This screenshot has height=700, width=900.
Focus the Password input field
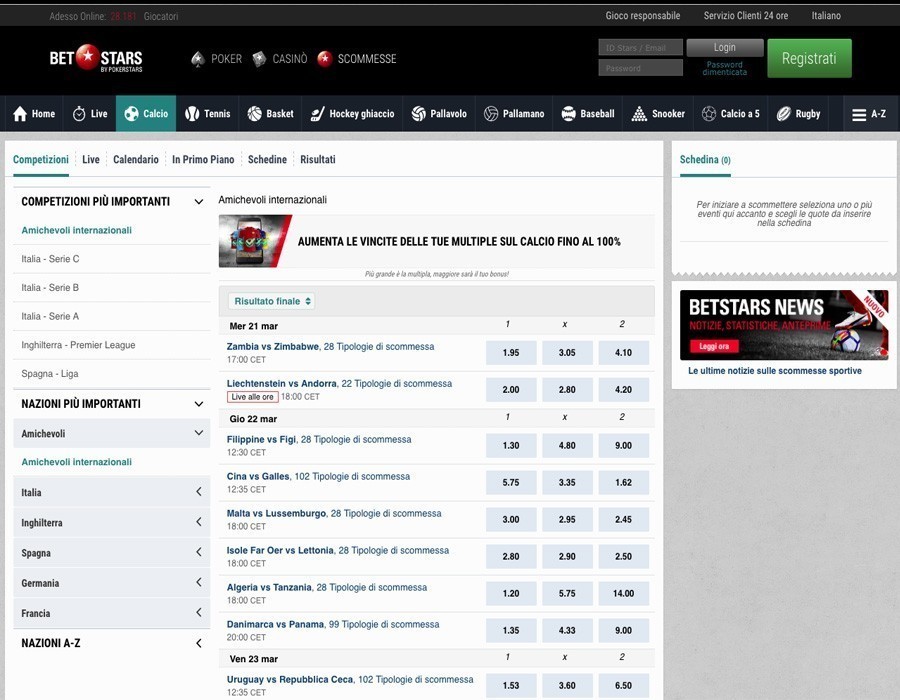pyautogui.click(x=641, y=68)
